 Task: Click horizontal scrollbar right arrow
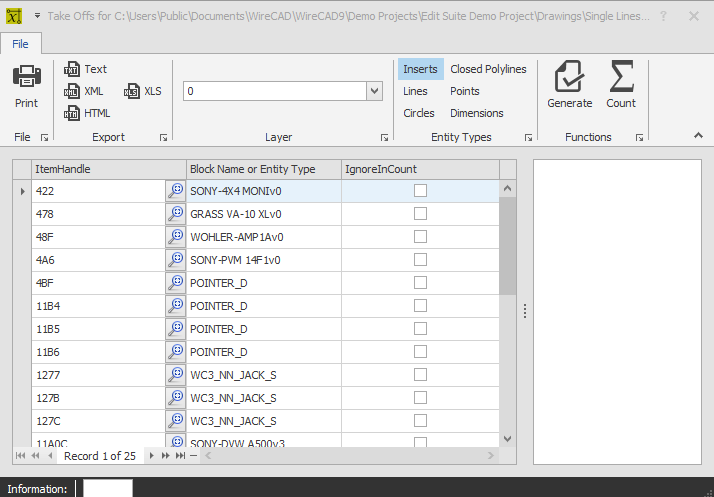pos(490,456)
